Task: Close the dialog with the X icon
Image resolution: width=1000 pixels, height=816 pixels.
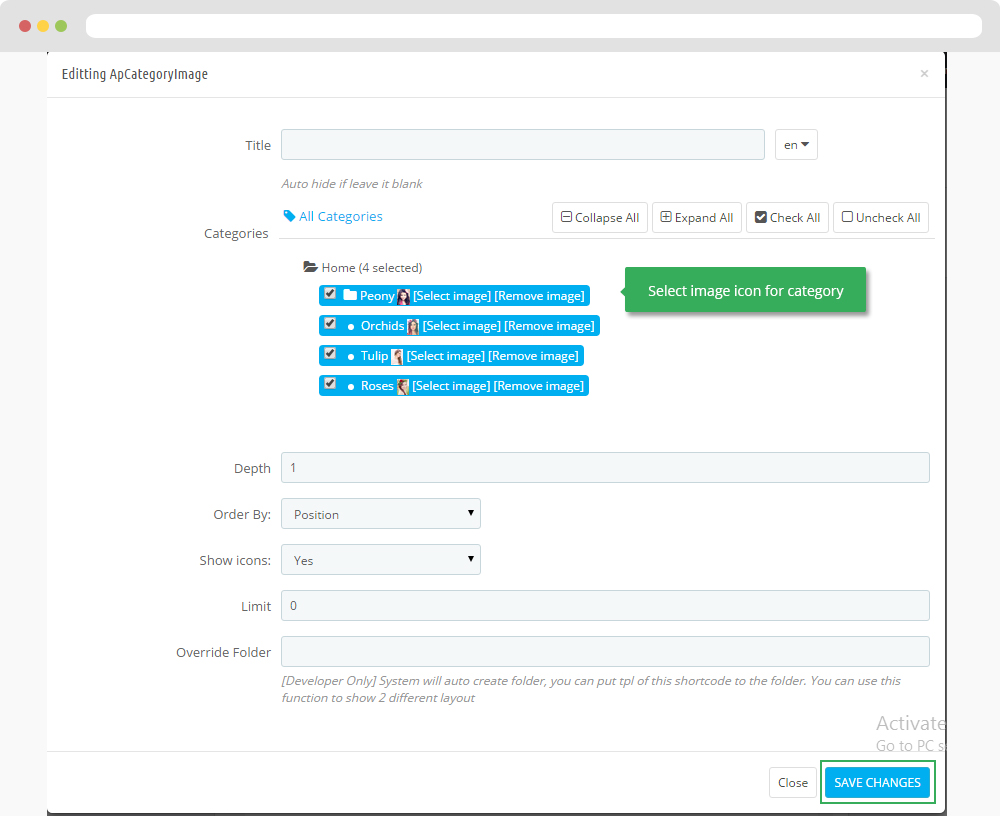Action: pyautogui.click(x=924, y=74)
